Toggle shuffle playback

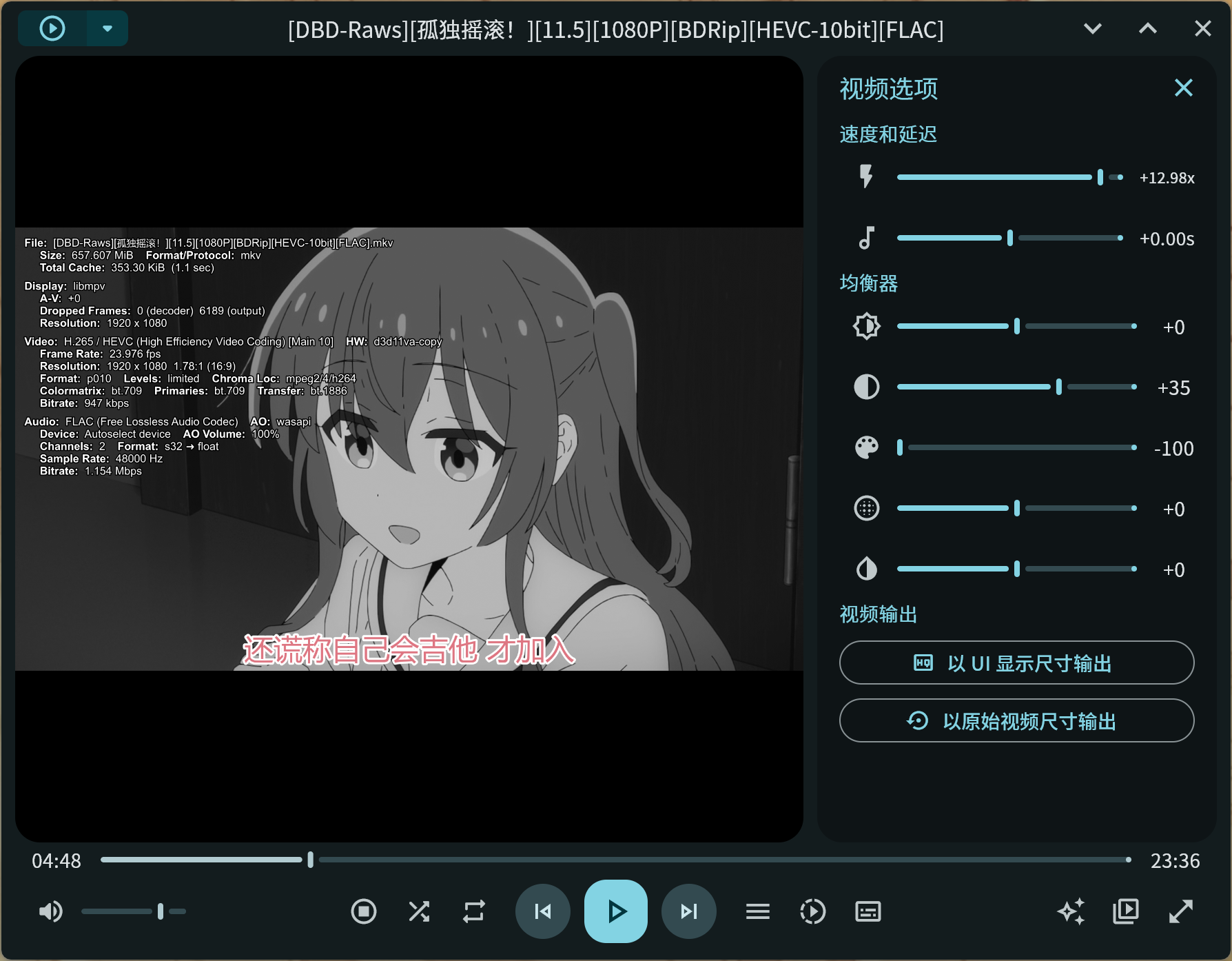pyautogui.click(x=419, y=911)
